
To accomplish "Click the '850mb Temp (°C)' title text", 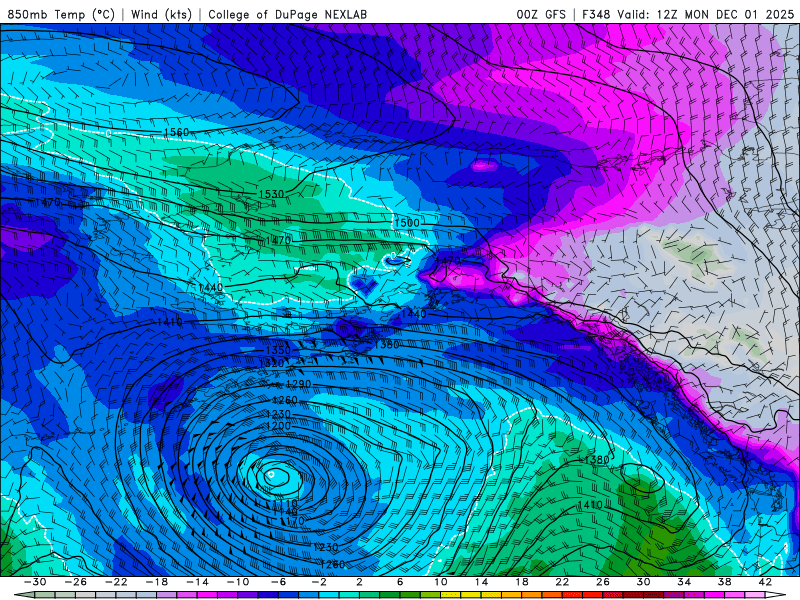I will click(x=61, y=14).
